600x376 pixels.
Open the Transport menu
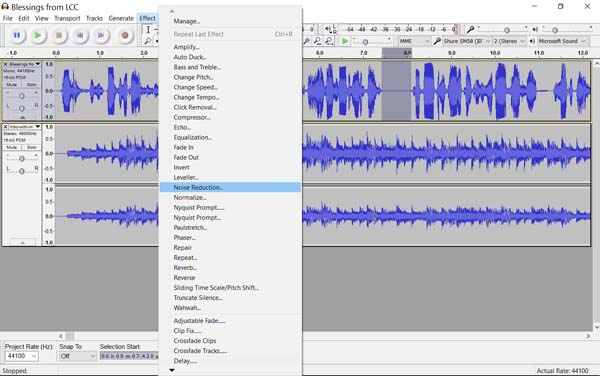pos(67,18)
